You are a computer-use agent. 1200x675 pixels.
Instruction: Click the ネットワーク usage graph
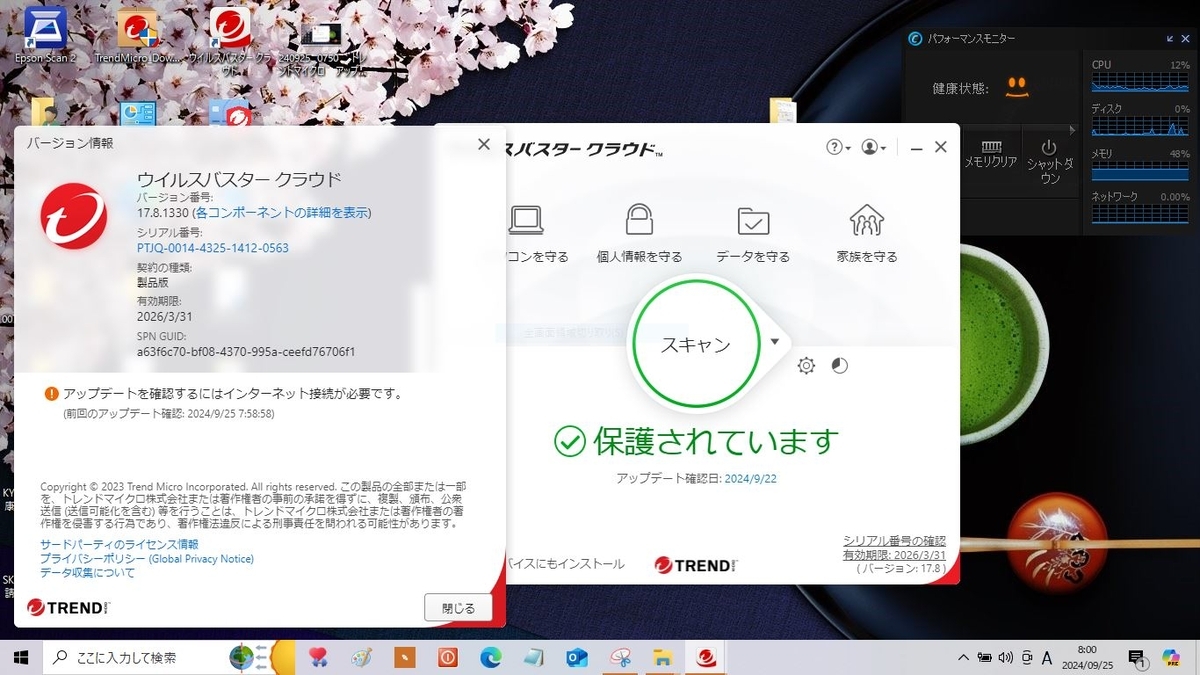(x=1140, y=213)
